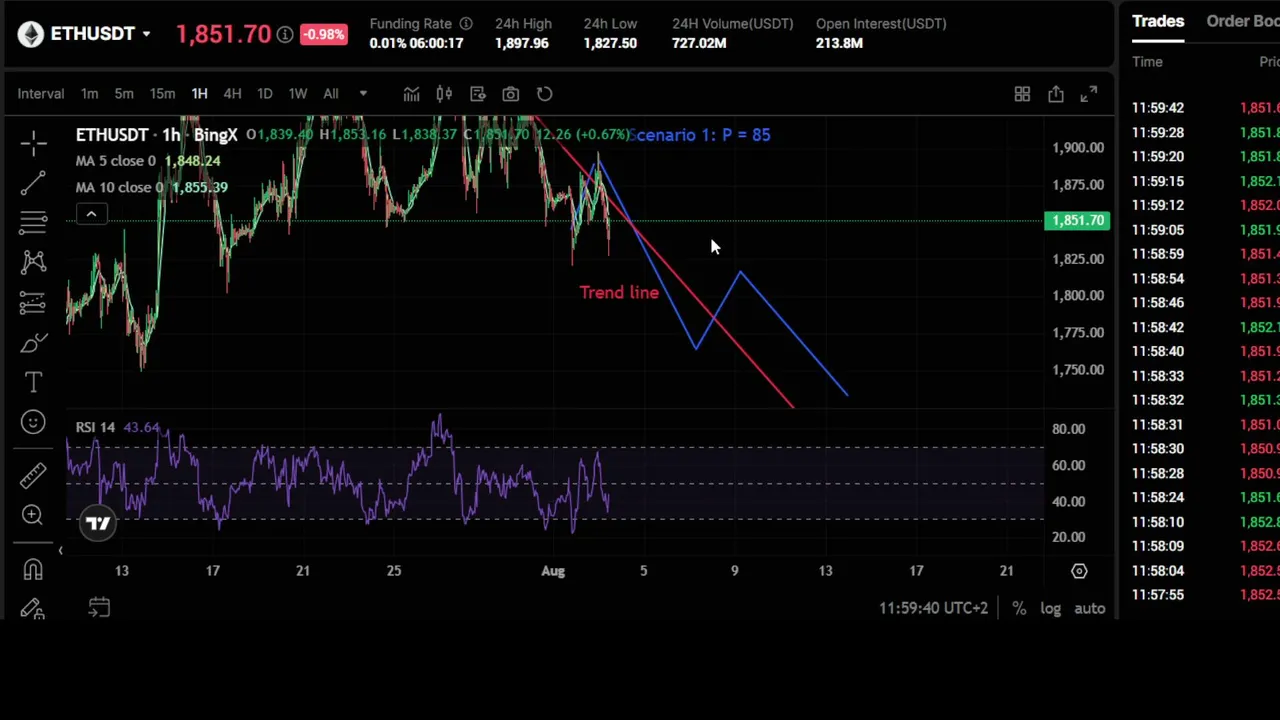1280x720 pixels.
Task: Click the reset chart refresh icon
Action: click(x=544, y=94)
